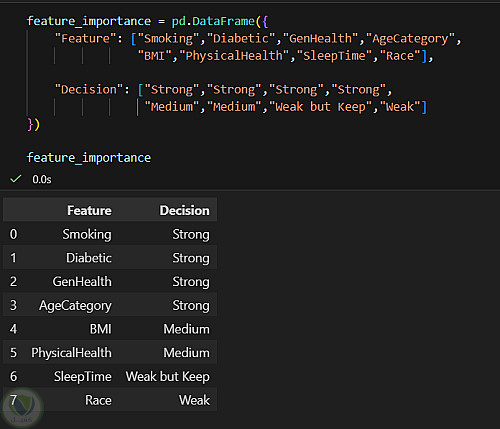Click the Feature column header
Image resolution: width=500 pixels, height=429 pixels.
tap(89, 210)
